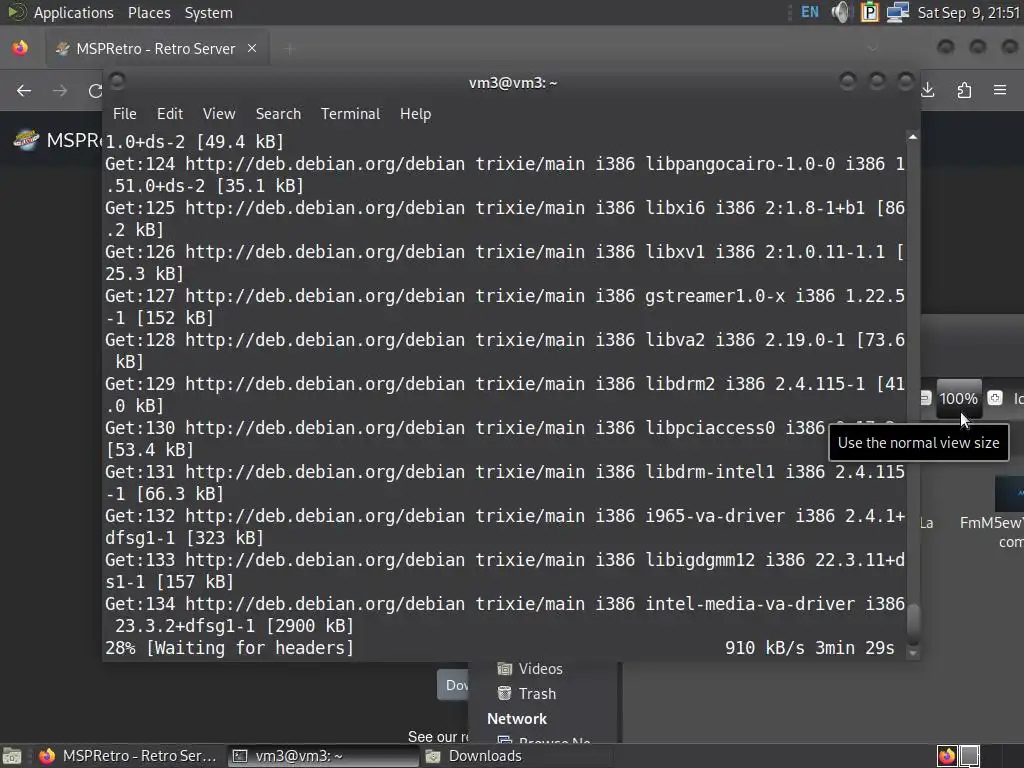Click the Firefox forward arrow
Viewport: 1024px width, 768px height.
tap(60, 91)
